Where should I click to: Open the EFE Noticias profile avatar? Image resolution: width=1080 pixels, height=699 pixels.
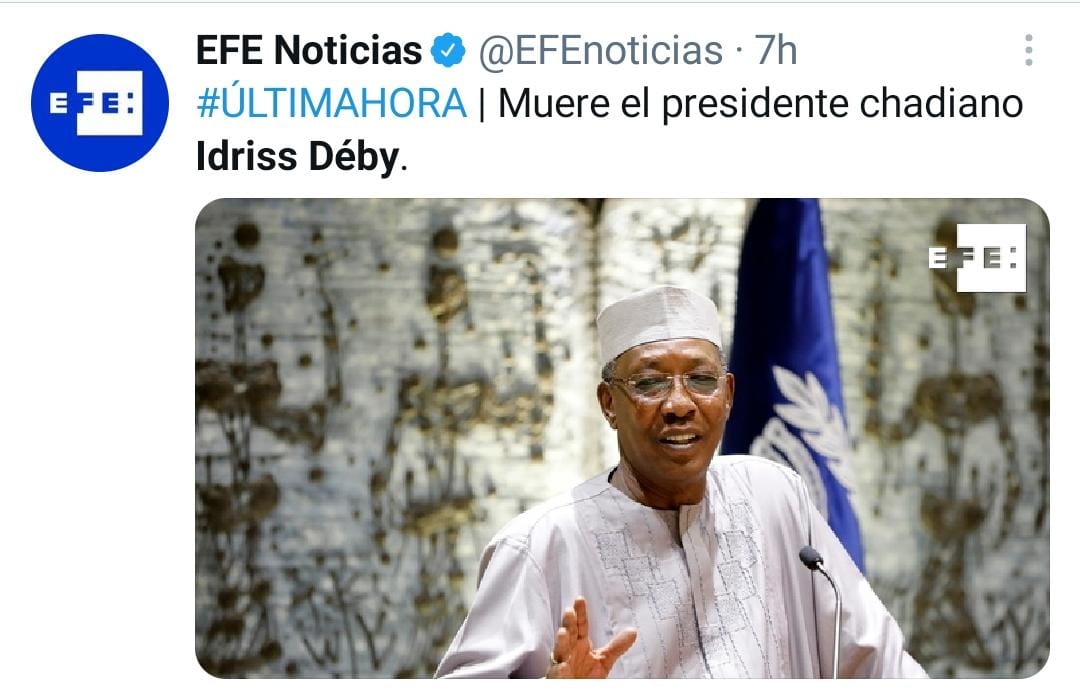(x=100, y=103)
